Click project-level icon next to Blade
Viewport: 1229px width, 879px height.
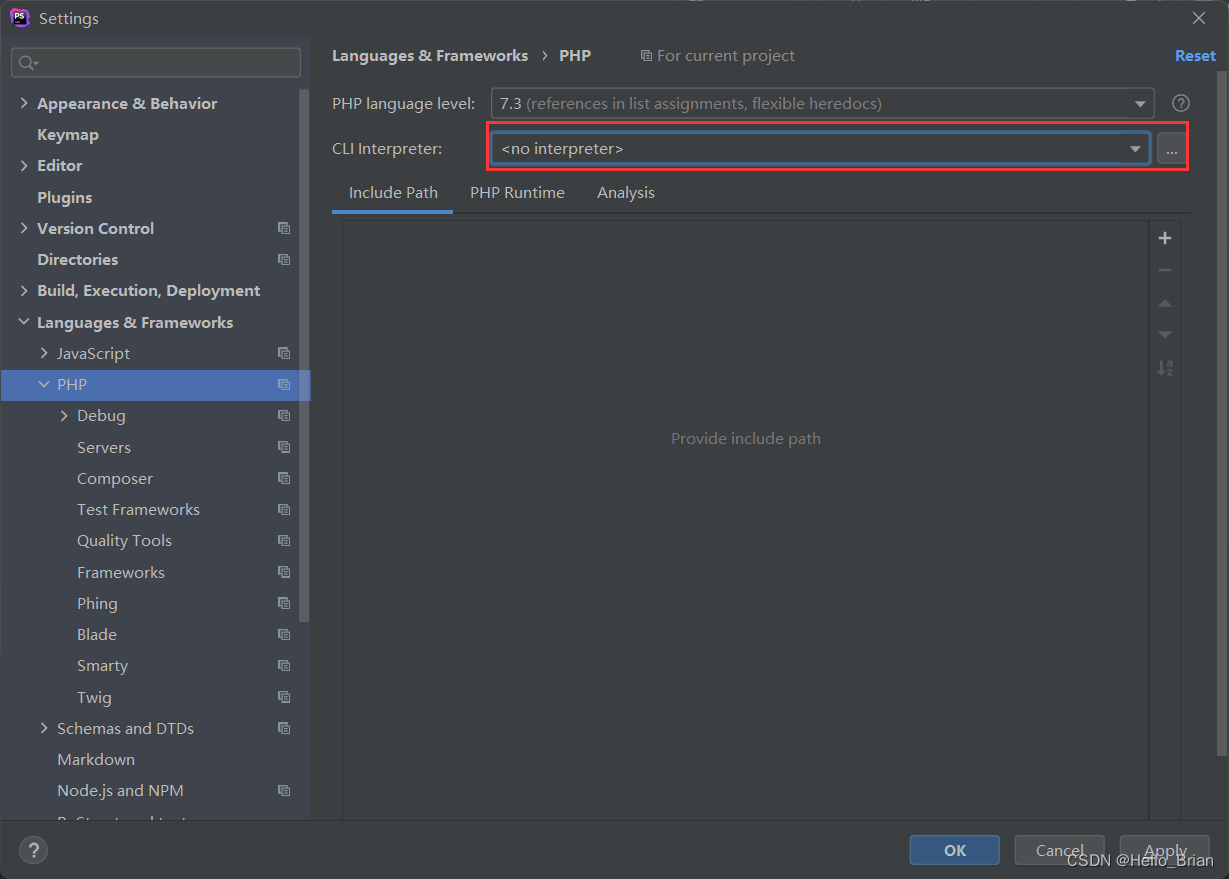(284, 634)
